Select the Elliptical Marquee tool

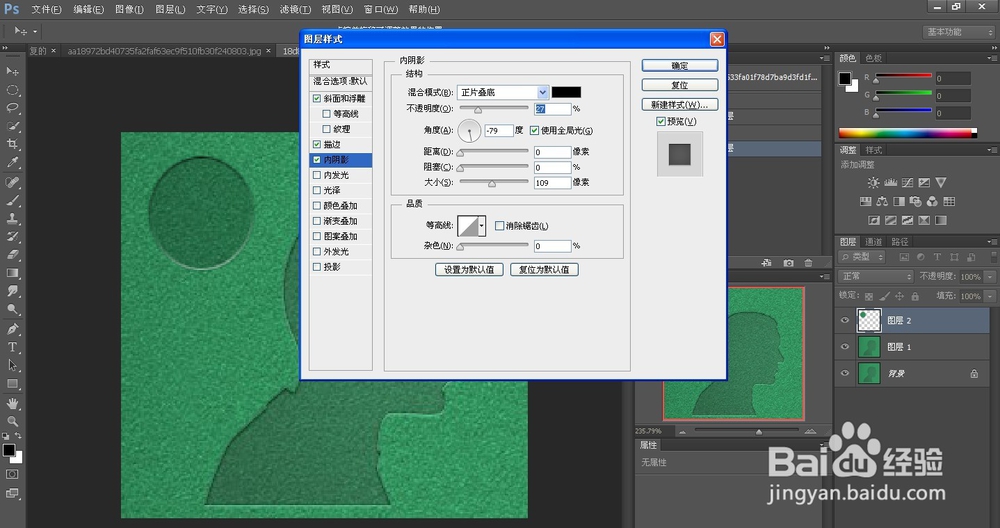tap(12, 90)
